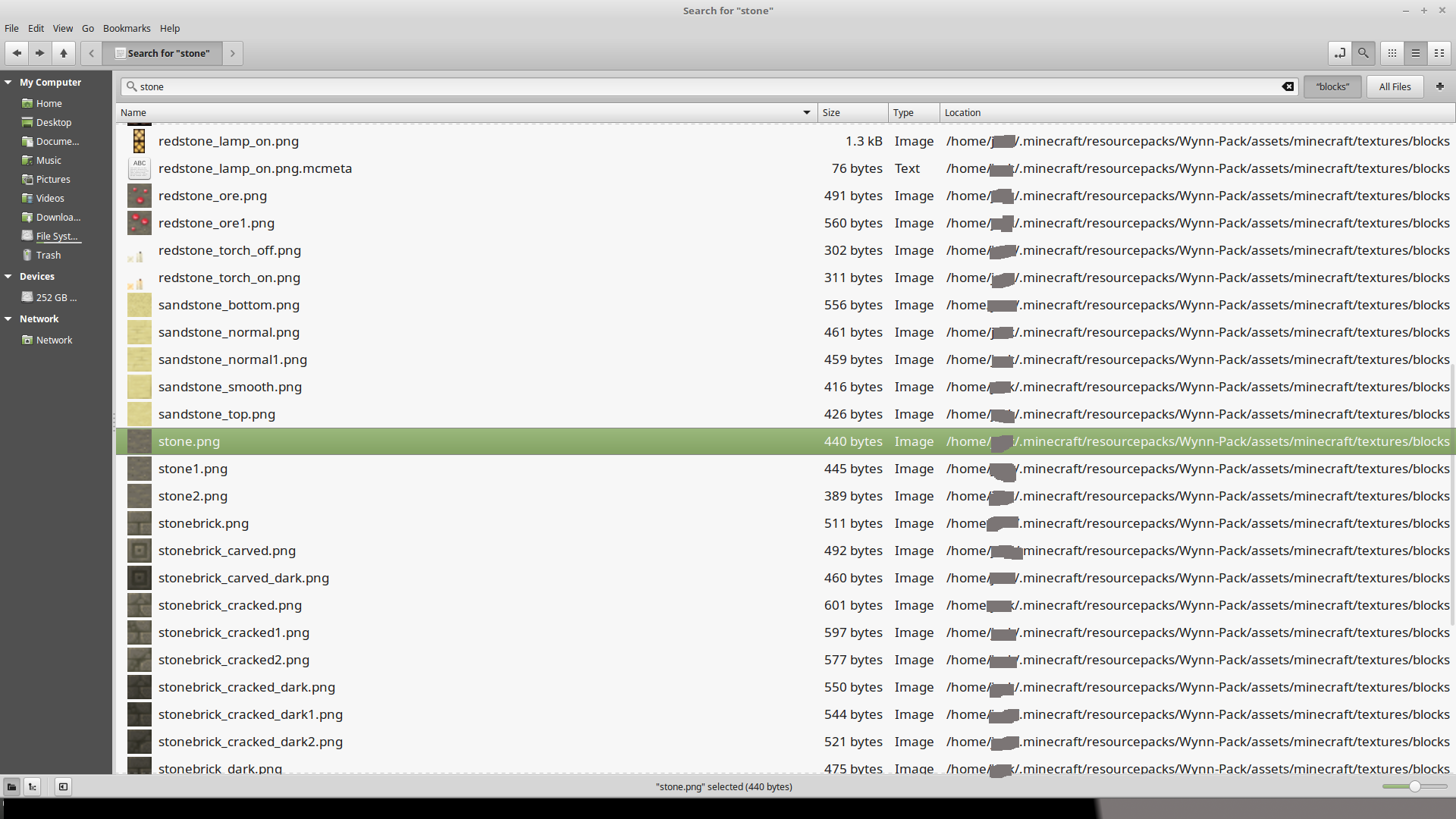
Task: Open the Bookmarks menu
Action: tap(127, 28)
